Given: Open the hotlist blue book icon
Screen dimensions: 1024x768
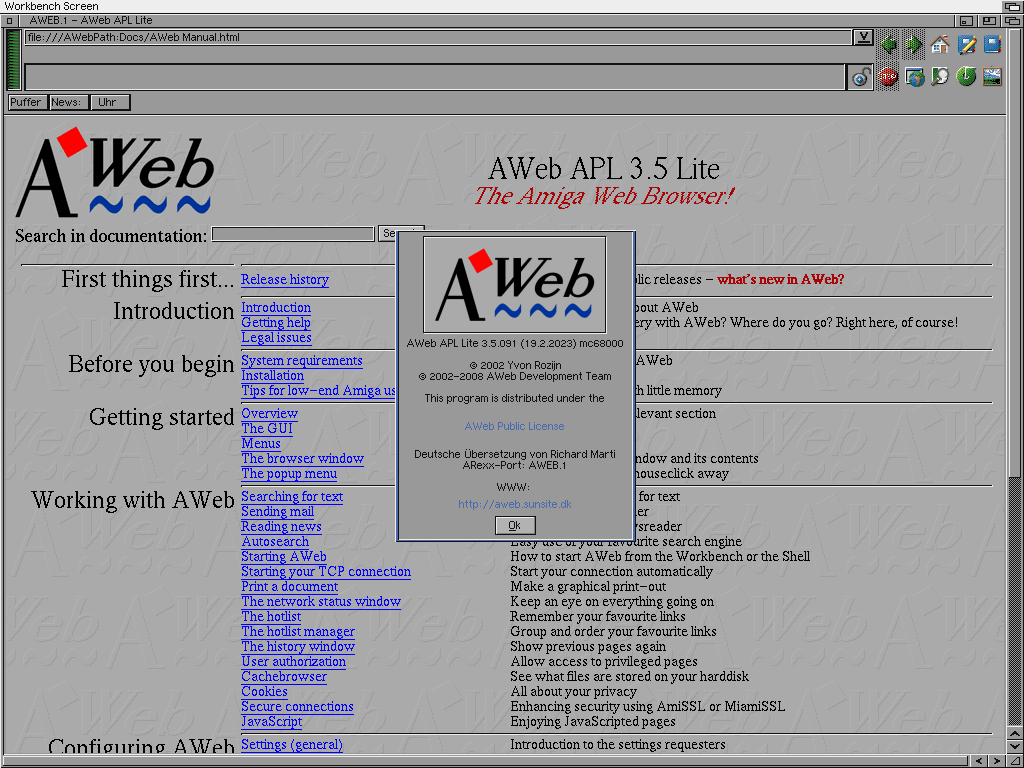Looking at the screenshot, I should [x=992, y=44].
